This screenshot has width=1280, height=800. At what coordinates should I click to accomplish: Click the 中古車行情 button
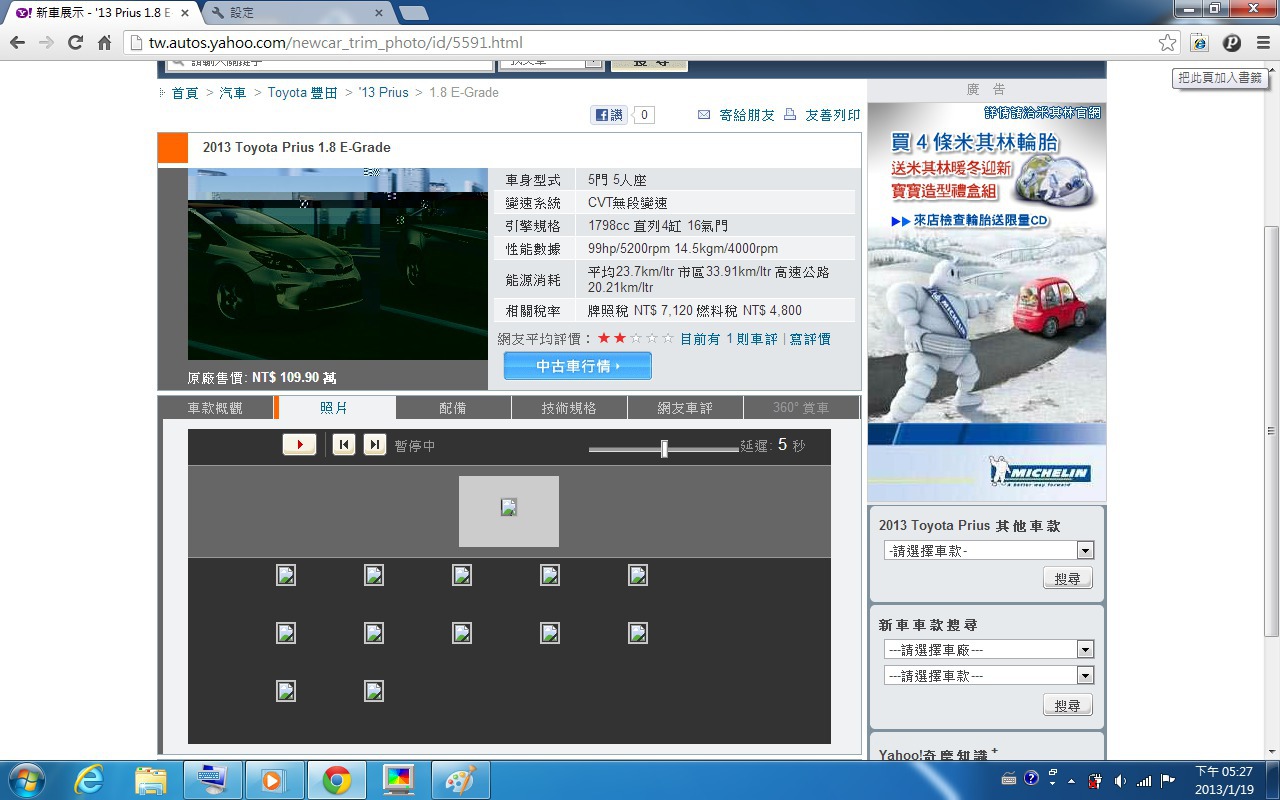tap(577, 366)
